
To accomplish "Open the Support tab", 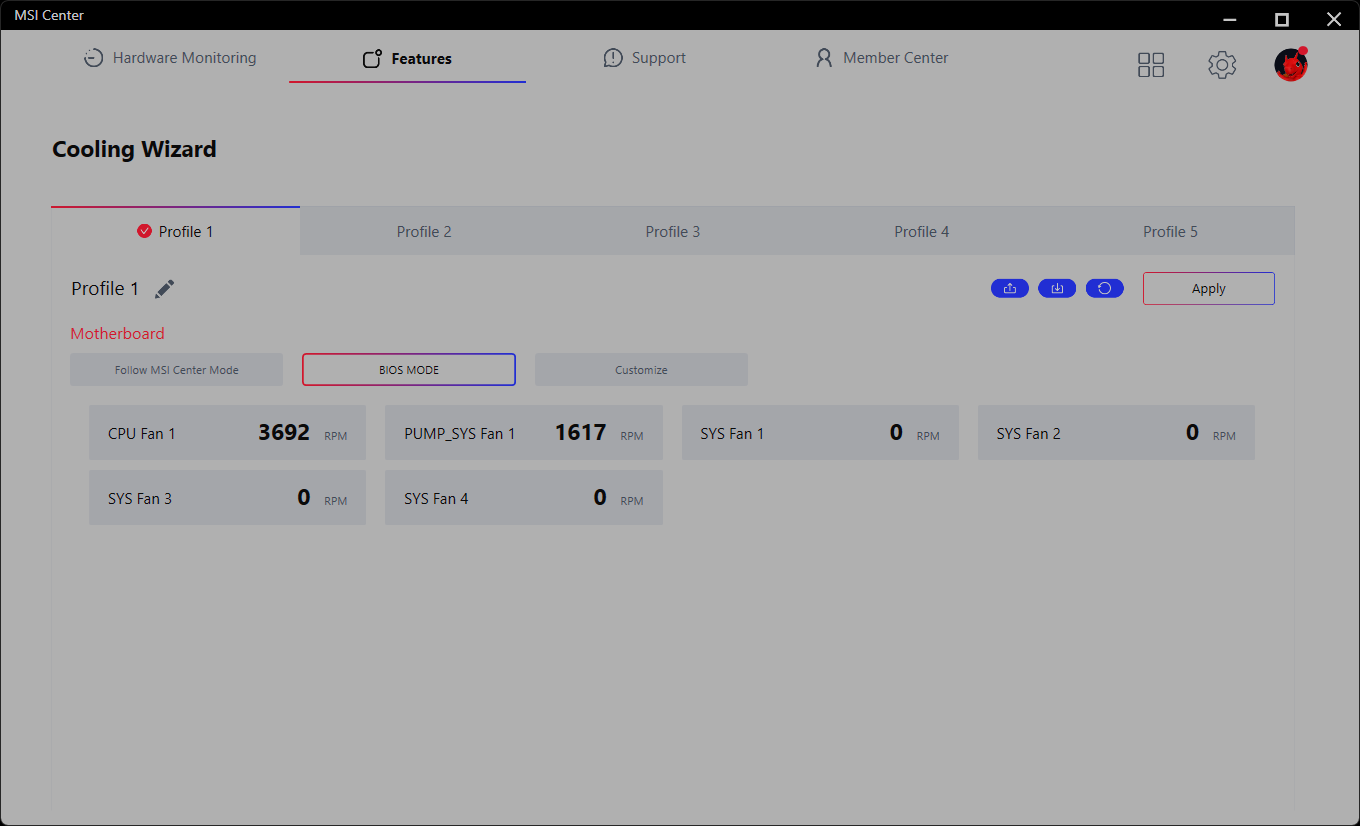I will 645,58.
